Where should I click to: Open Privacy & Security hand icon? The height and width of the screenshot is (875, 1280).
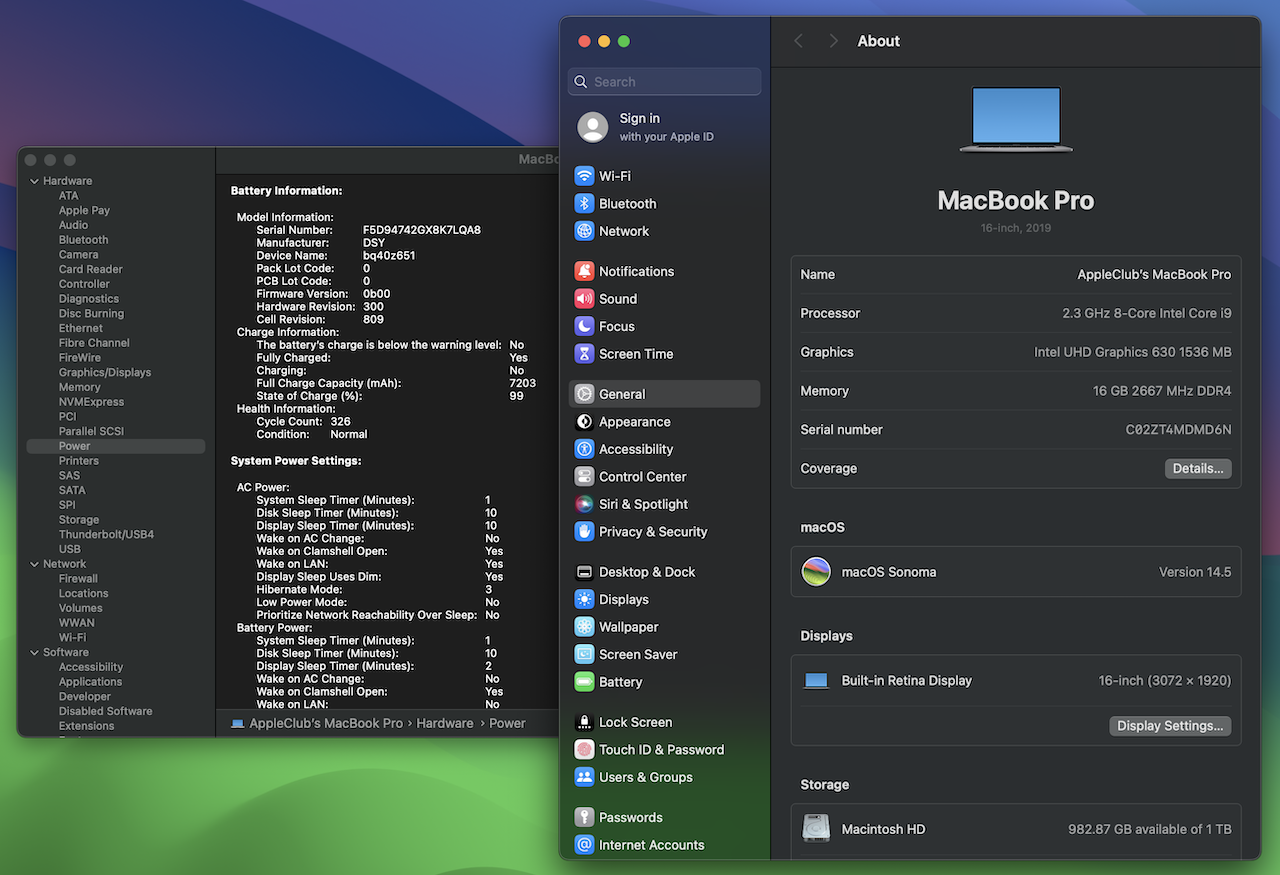point(585,532)
